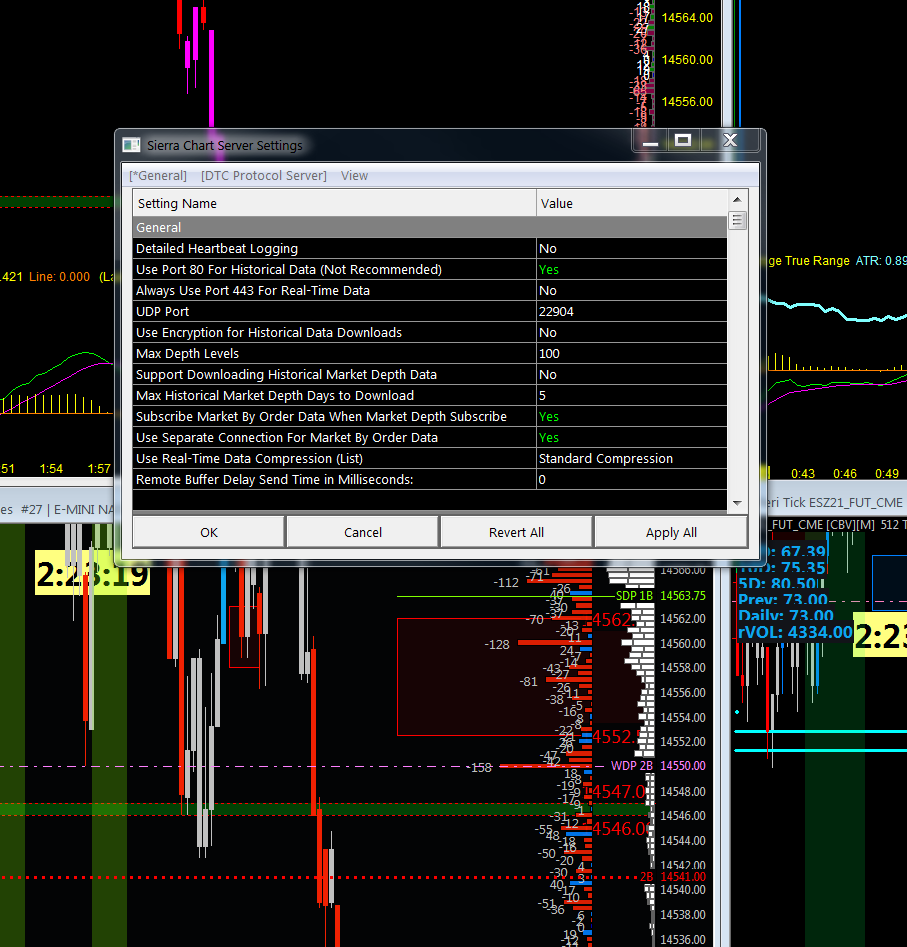Image resolution: width=907 pixels, height=947 pixels.
Task: Toggle Detailed Heartbeat Logging value No
Action: [x=631, y=248]
